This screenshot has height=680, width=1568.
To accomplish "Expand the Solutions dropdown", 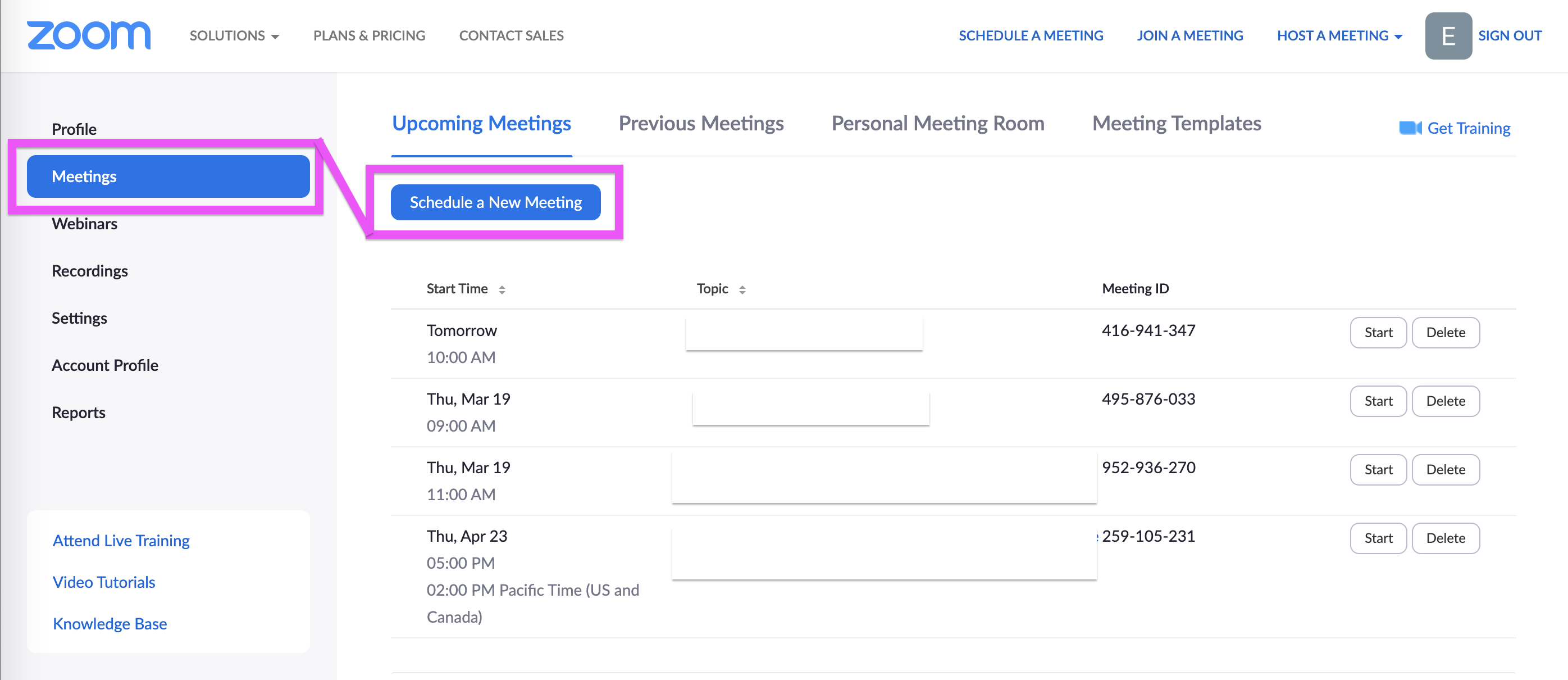I will tap(234, 35).
